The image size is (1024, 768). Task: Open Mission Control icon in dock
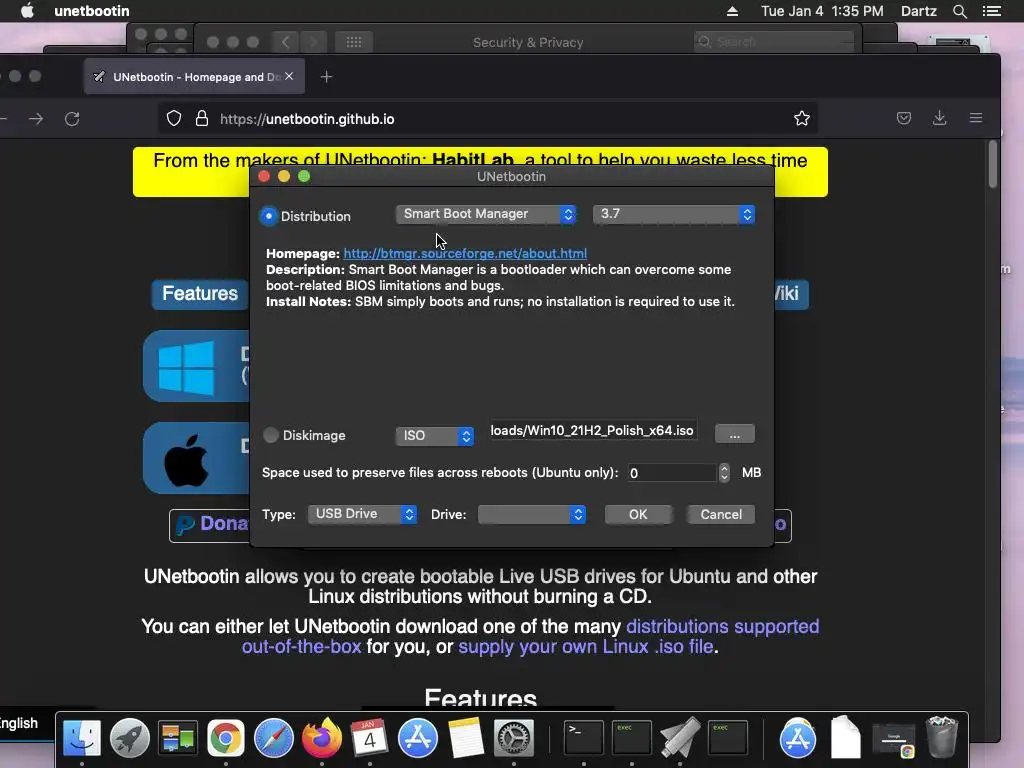(x=178, y=738)
